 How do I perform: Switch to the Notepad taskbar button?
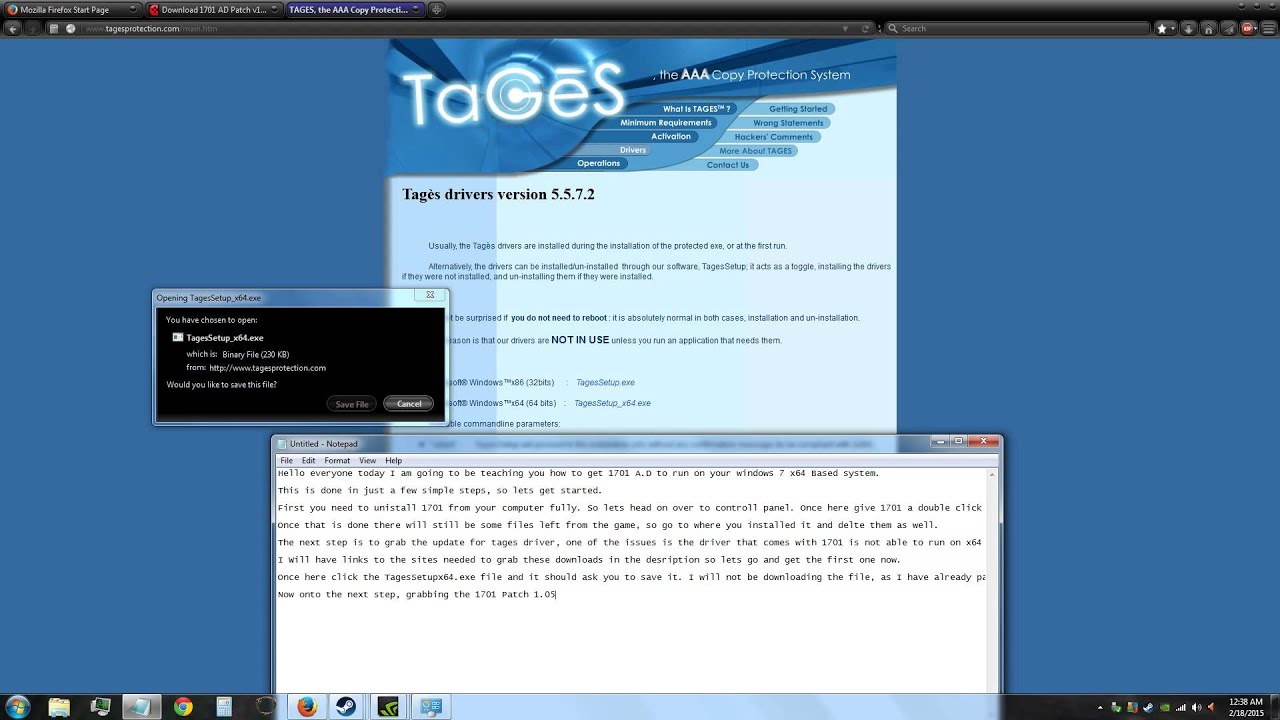(142, 706)
